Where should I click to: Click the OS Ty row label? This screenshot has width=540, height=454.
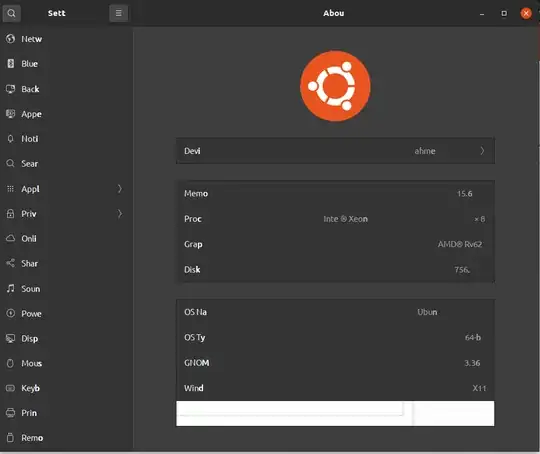(195, 337)
